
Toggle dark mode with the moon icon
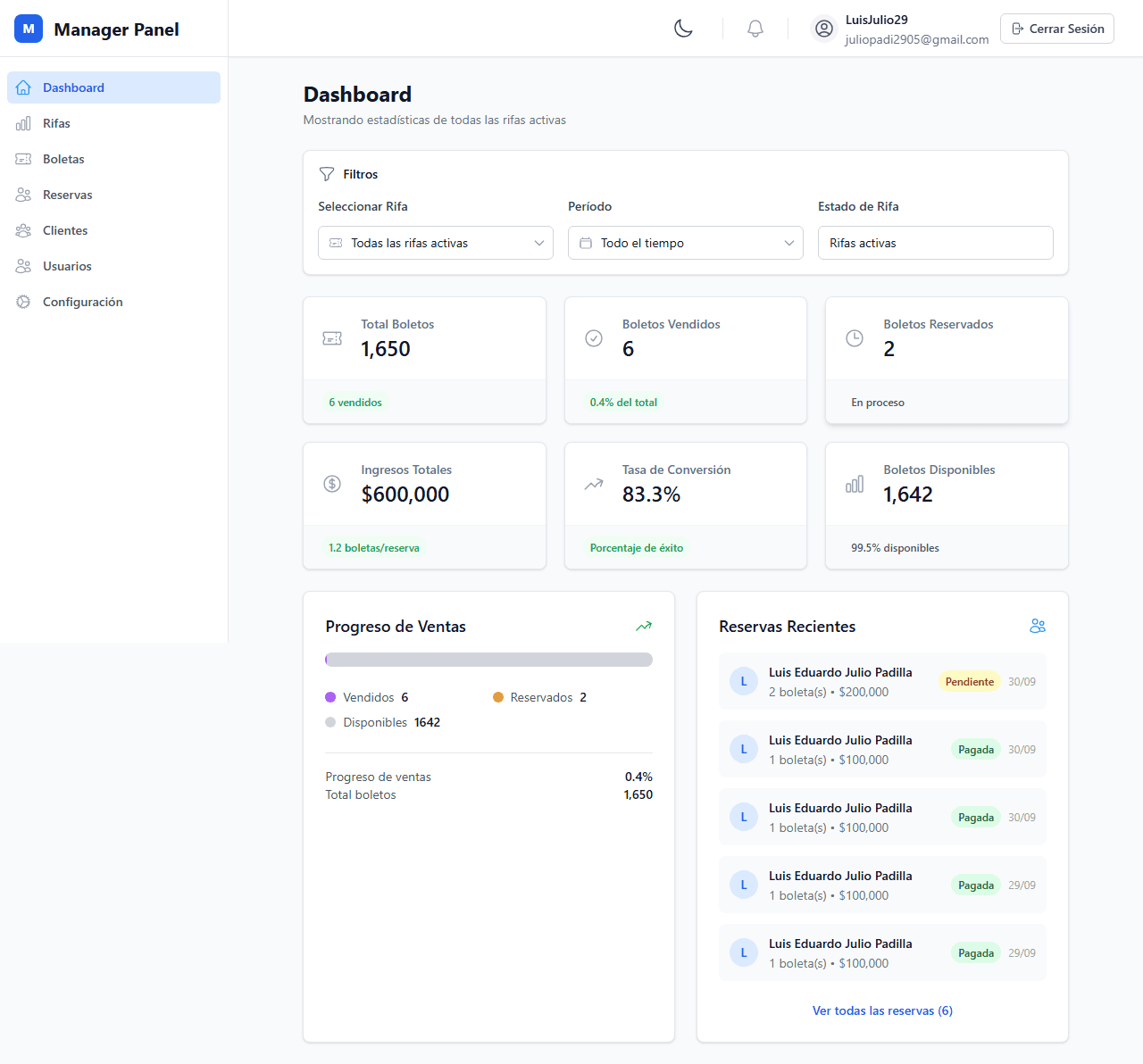683,29
